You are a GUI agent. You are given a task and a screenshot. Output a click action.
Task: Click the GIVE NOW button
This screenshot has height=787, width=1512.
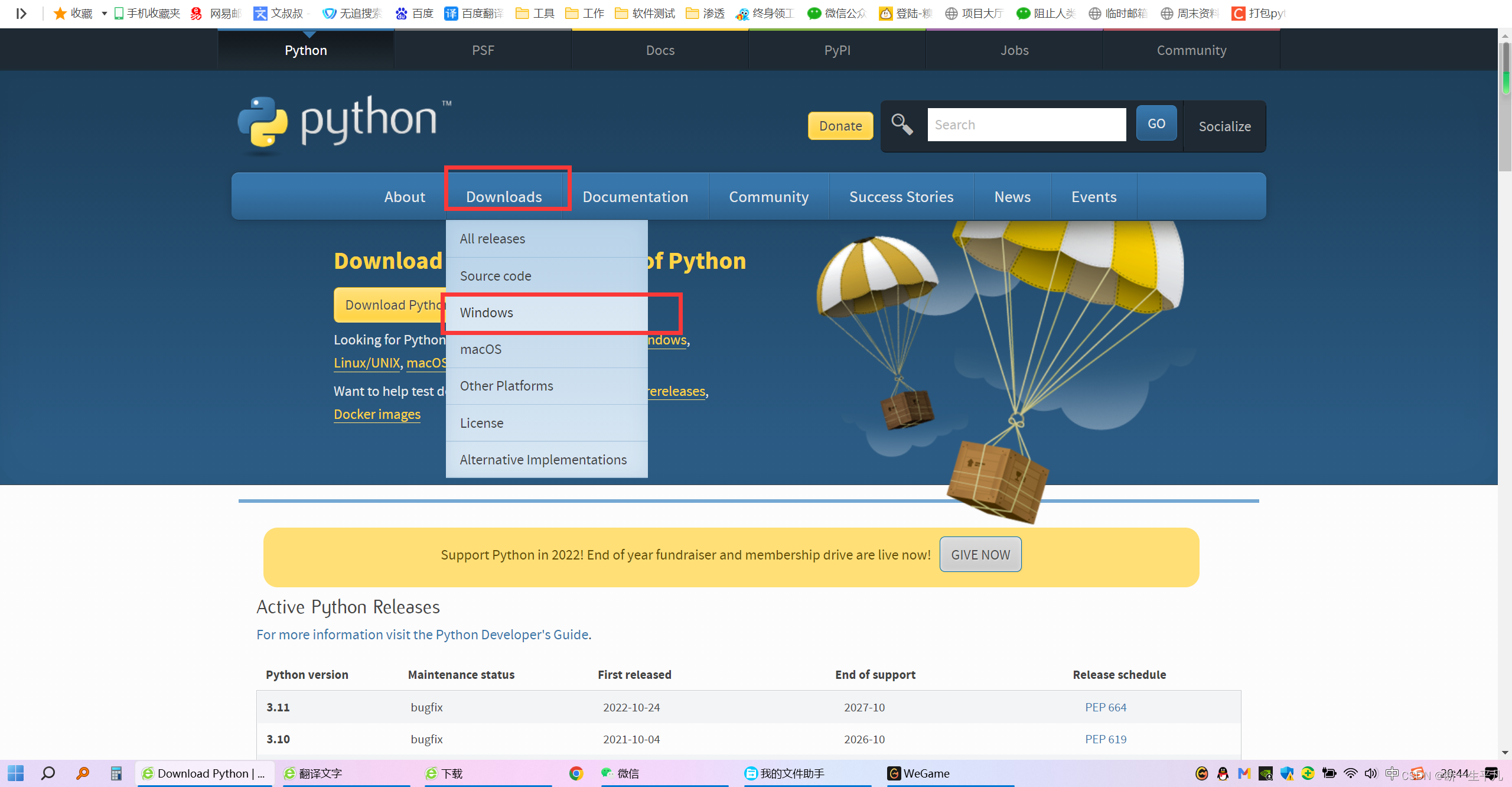tap(980, 554)
